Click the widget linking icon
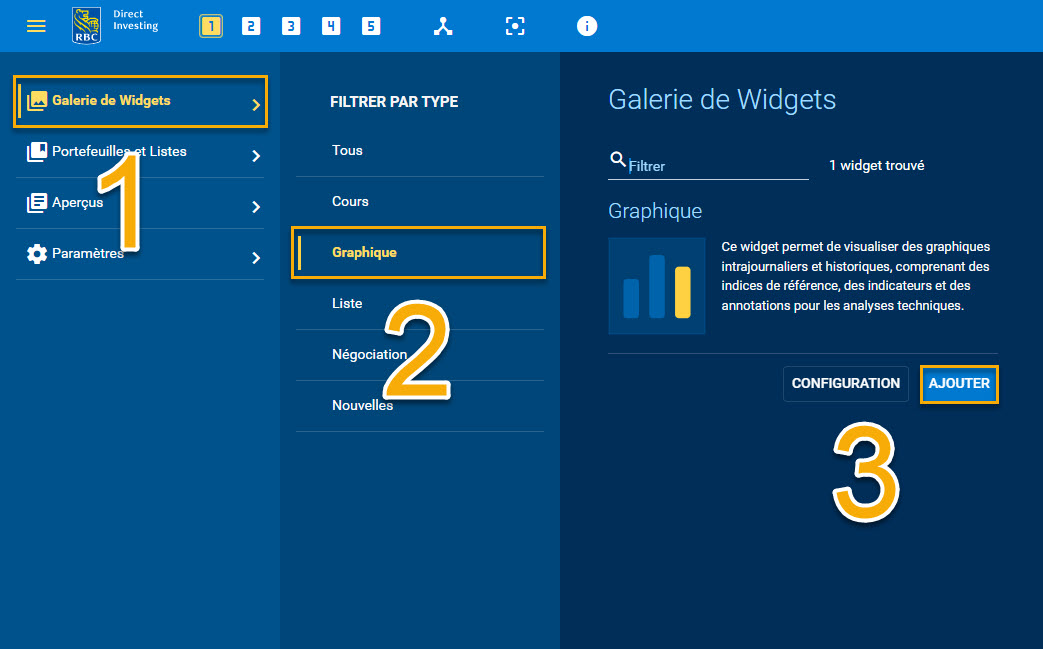This screenshot has height=649, width=1043. (443, 26)
